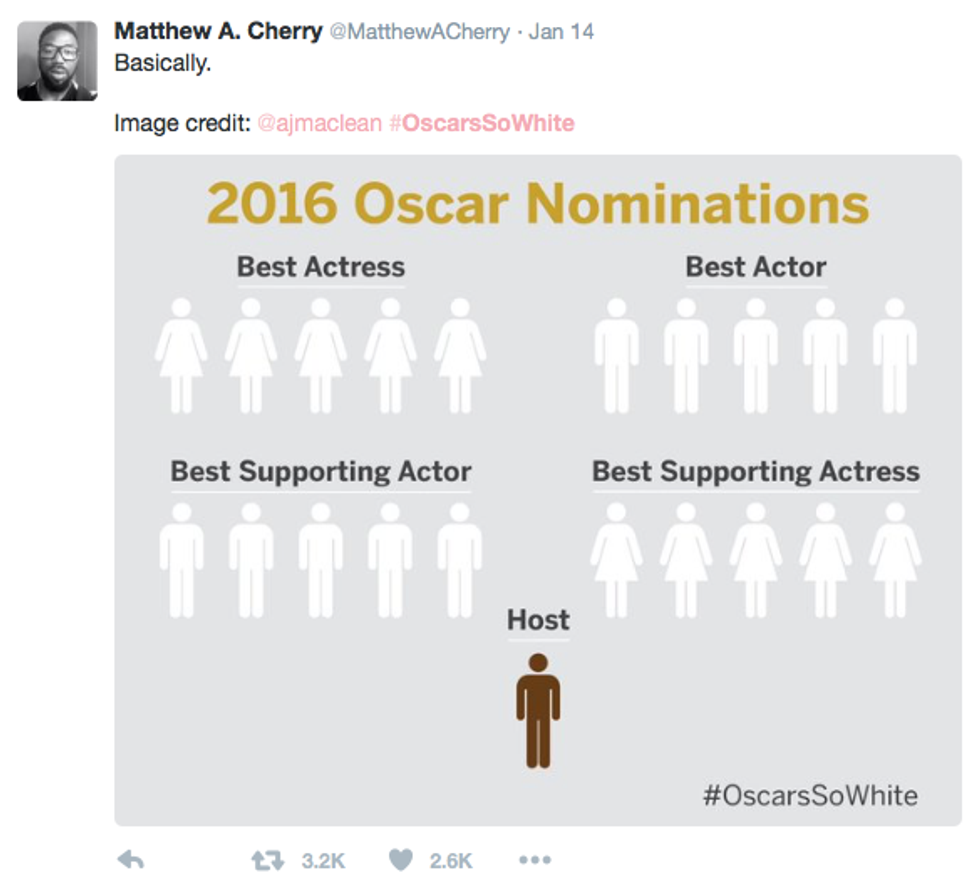Open the @MatthewACherry handle link
The width and height of the screenshot is (980, 893).
(419, 32)
